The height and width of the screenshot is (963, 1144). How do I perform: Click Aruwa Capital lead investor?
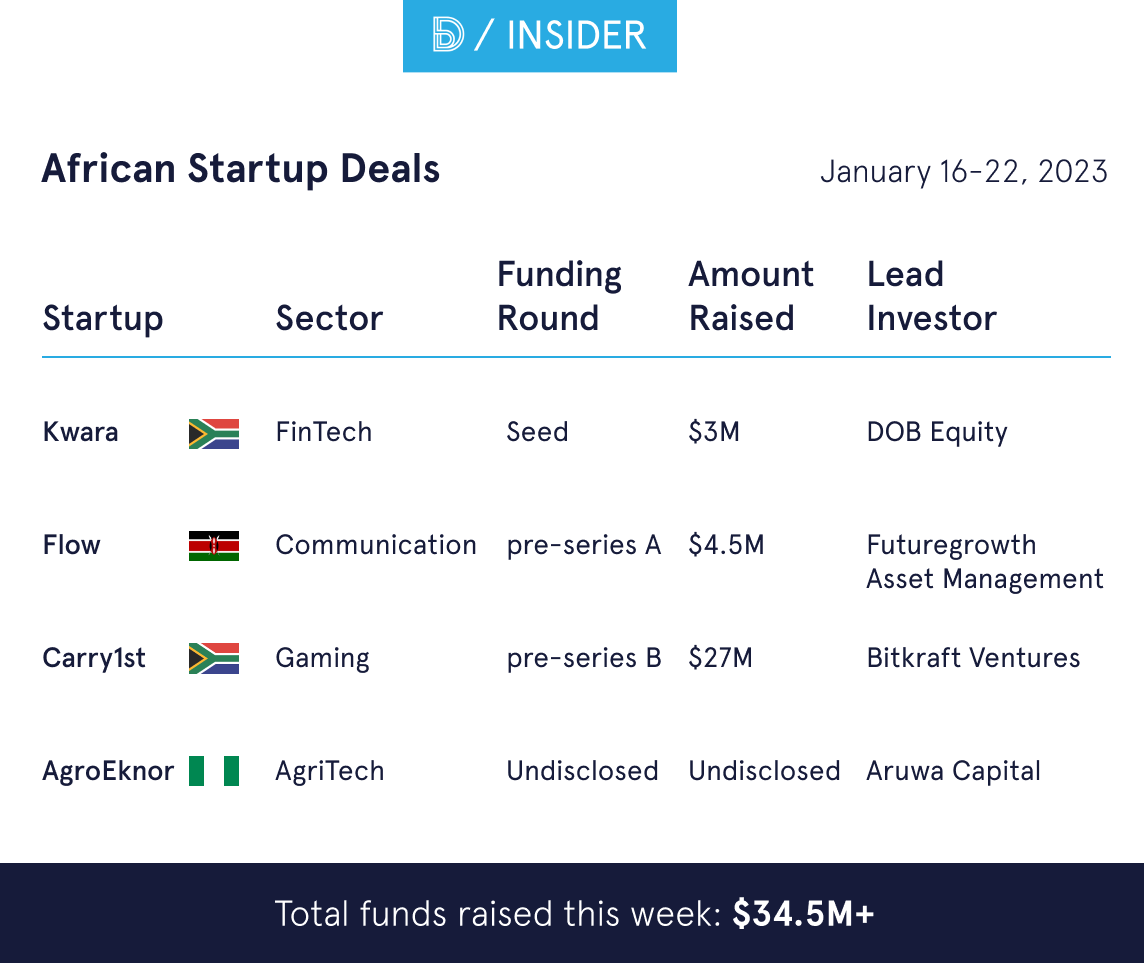tap(953, 771)
